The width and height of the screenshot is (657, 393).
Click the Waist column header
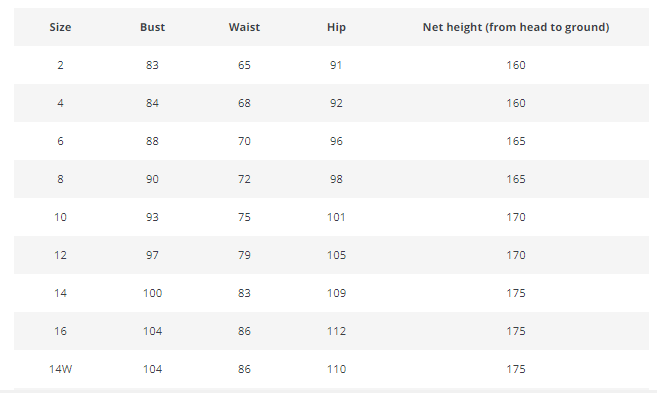(244, 27)
